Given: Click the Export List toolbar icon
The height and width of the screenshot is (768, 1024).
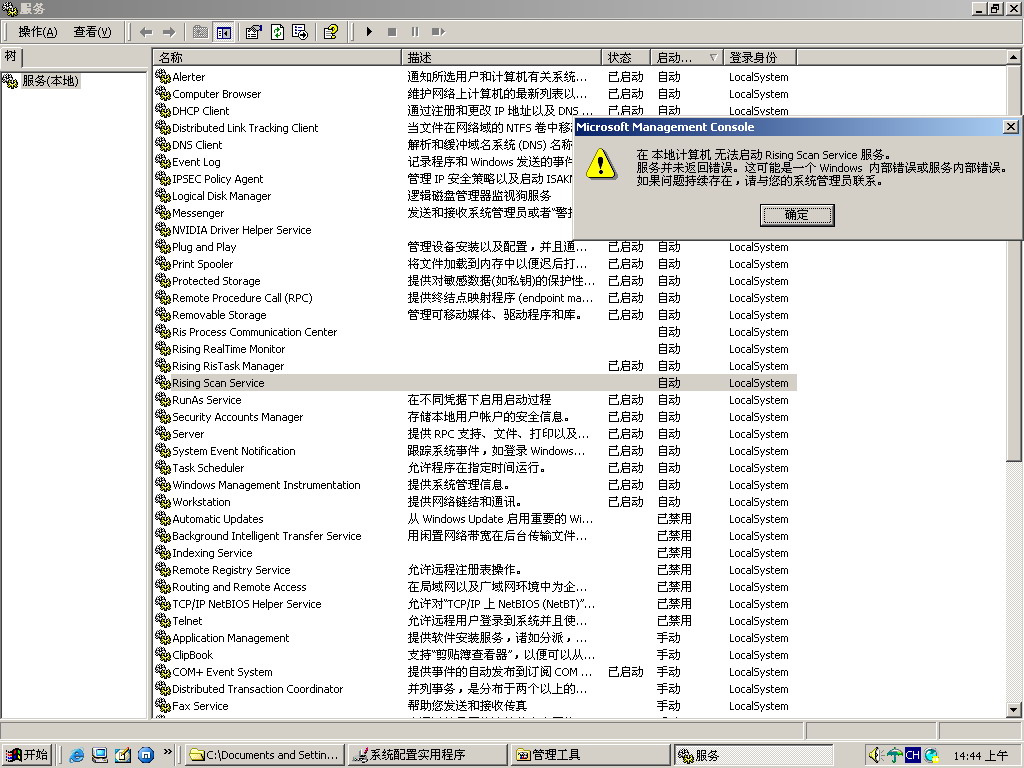Looking at the screenshot, I should [300, 32].
